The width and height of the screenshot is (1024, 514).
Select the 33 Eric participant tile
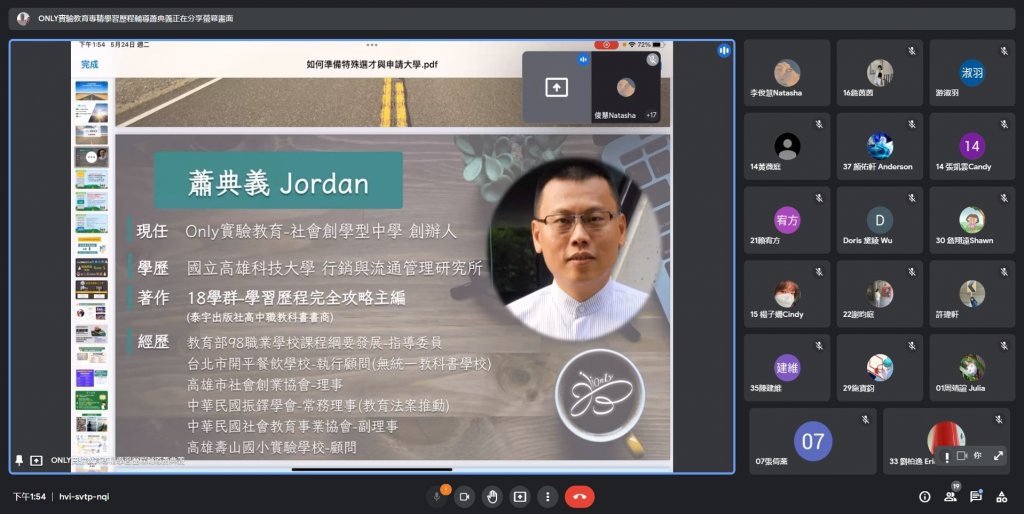pyautogui.click(x=946, y=441)
